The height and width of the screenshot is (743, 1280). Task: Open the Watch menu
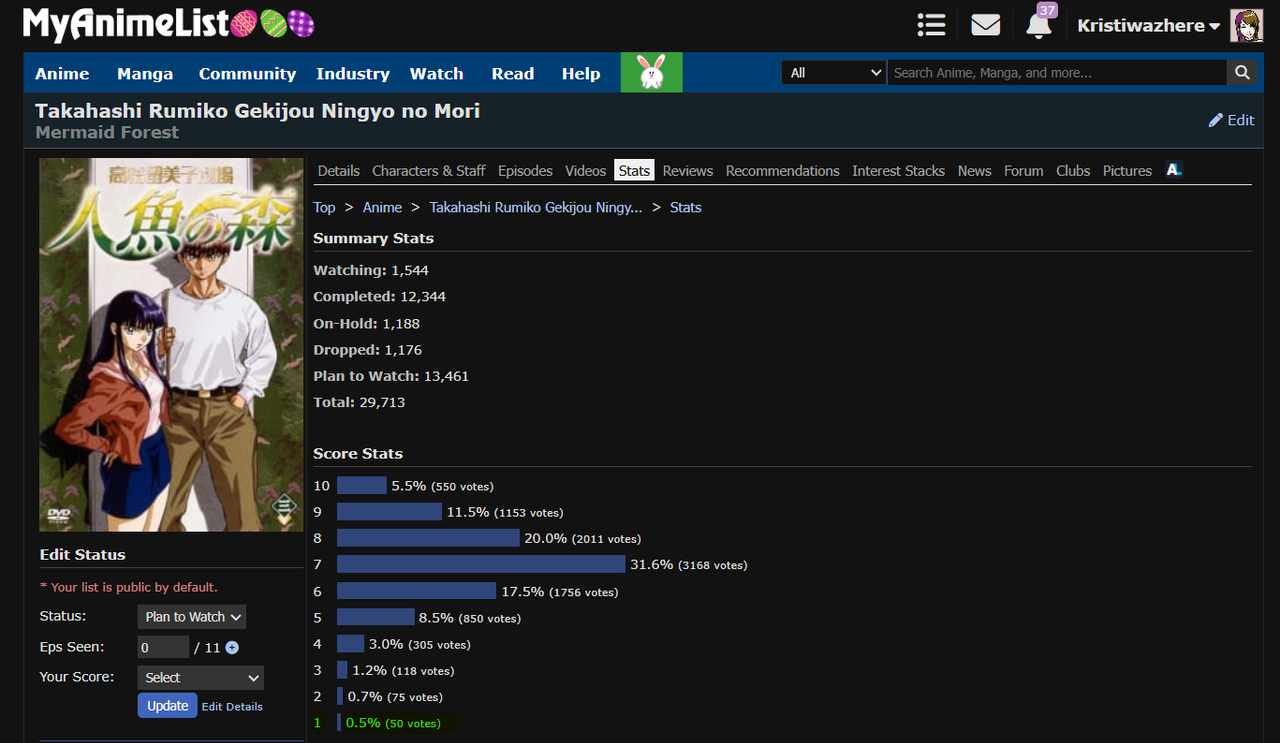(437, 74)
